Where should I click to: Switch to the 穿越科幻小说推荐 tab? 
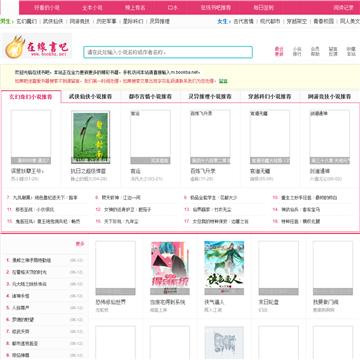click(270, 97)
